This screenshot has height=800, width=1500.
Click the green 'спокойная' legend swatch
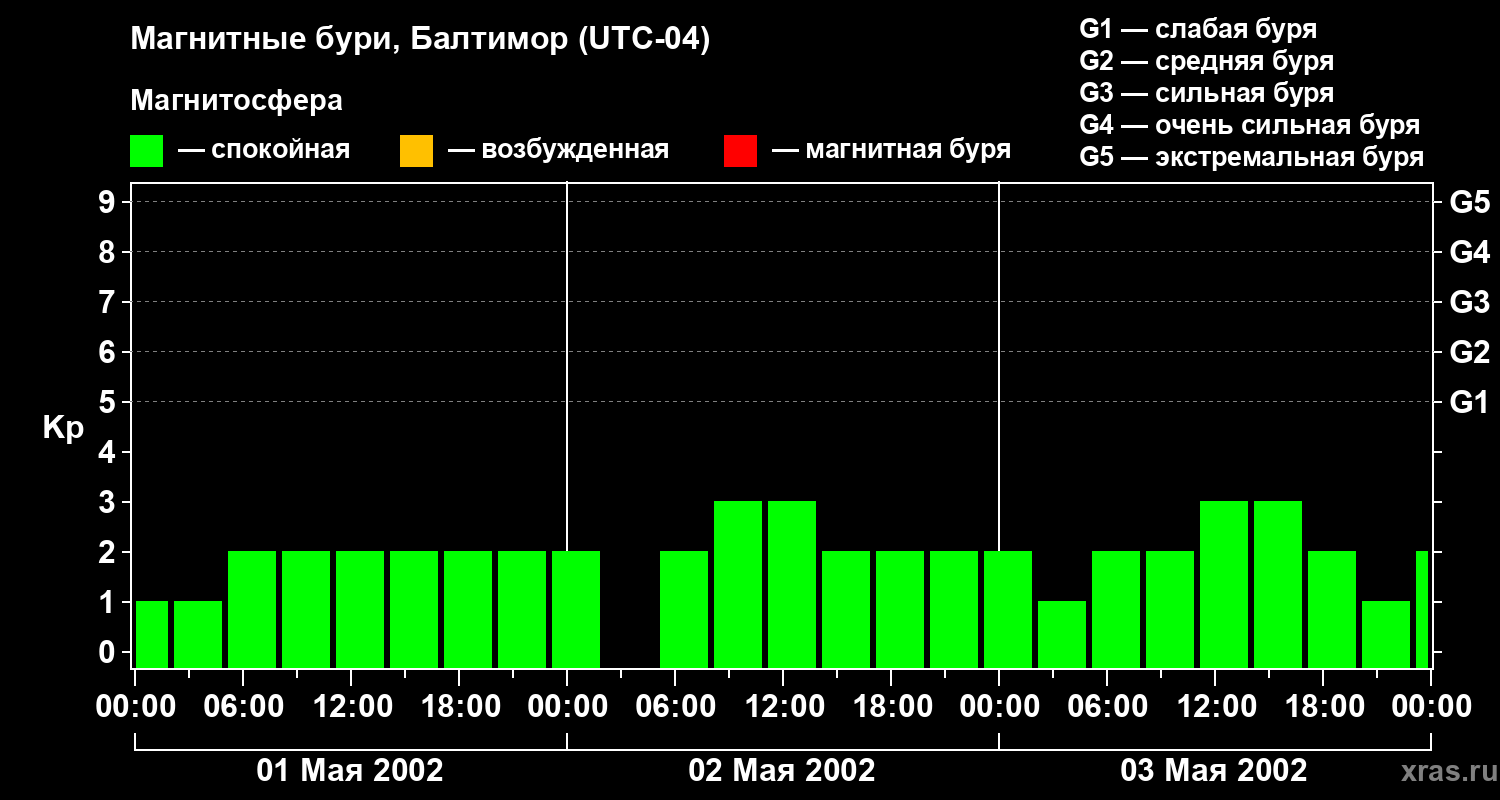point(146,151)
